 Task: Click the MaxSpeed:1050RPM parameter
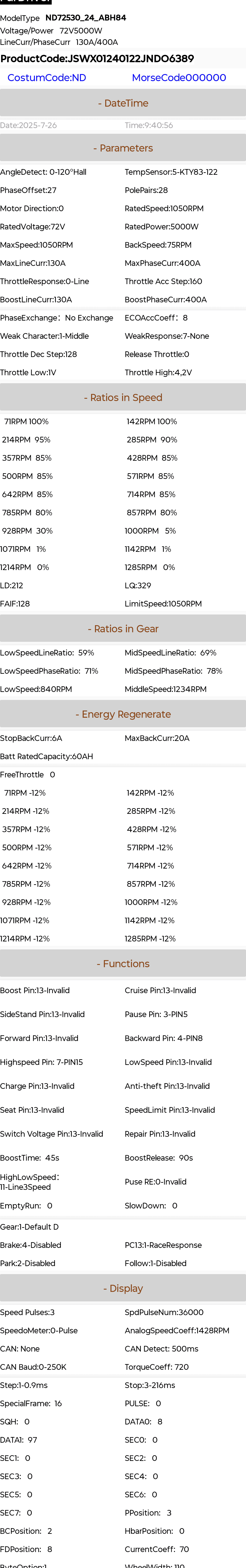pos(36,245)
